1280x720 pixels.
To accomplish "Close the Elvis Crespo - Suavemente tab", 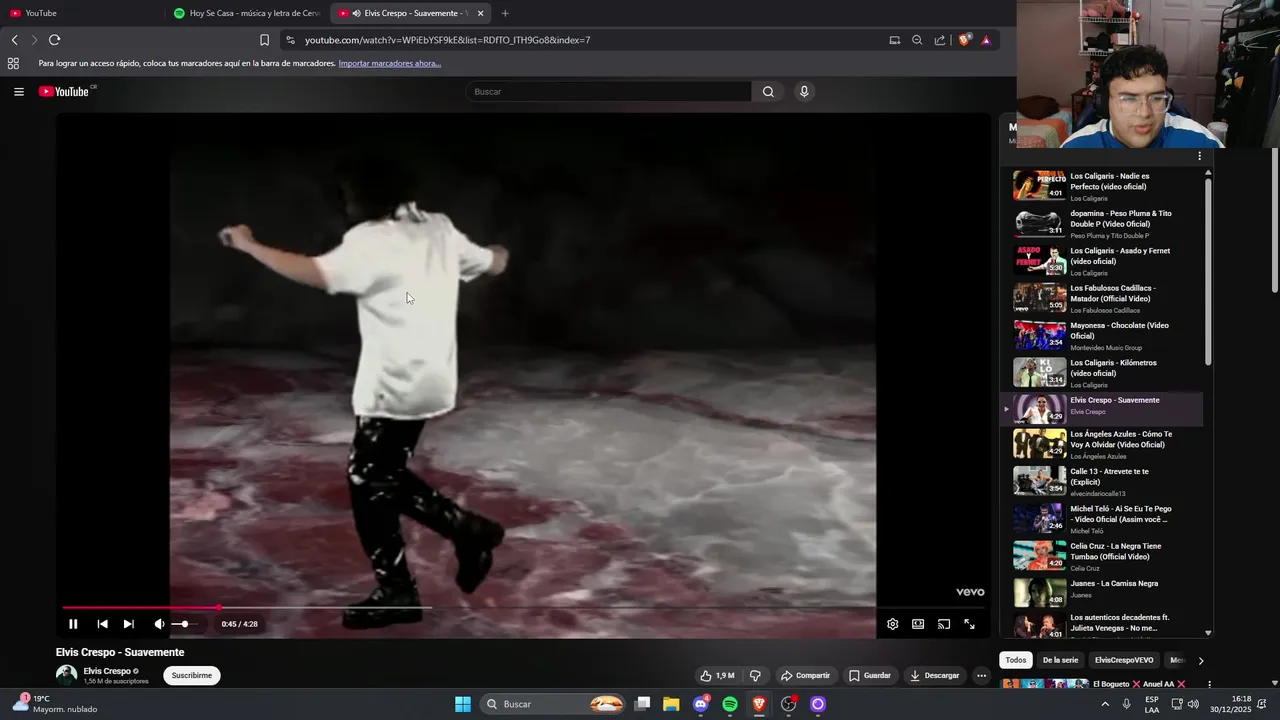I will click(480, 13).
